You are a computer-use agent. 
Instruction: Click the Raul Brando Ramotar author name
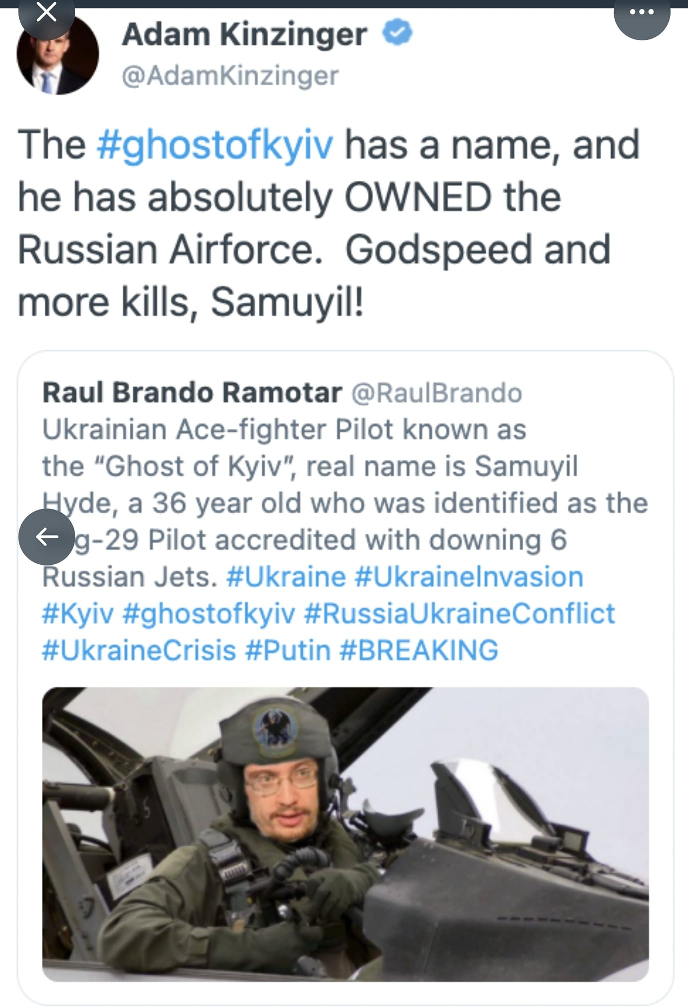[192, 394]
